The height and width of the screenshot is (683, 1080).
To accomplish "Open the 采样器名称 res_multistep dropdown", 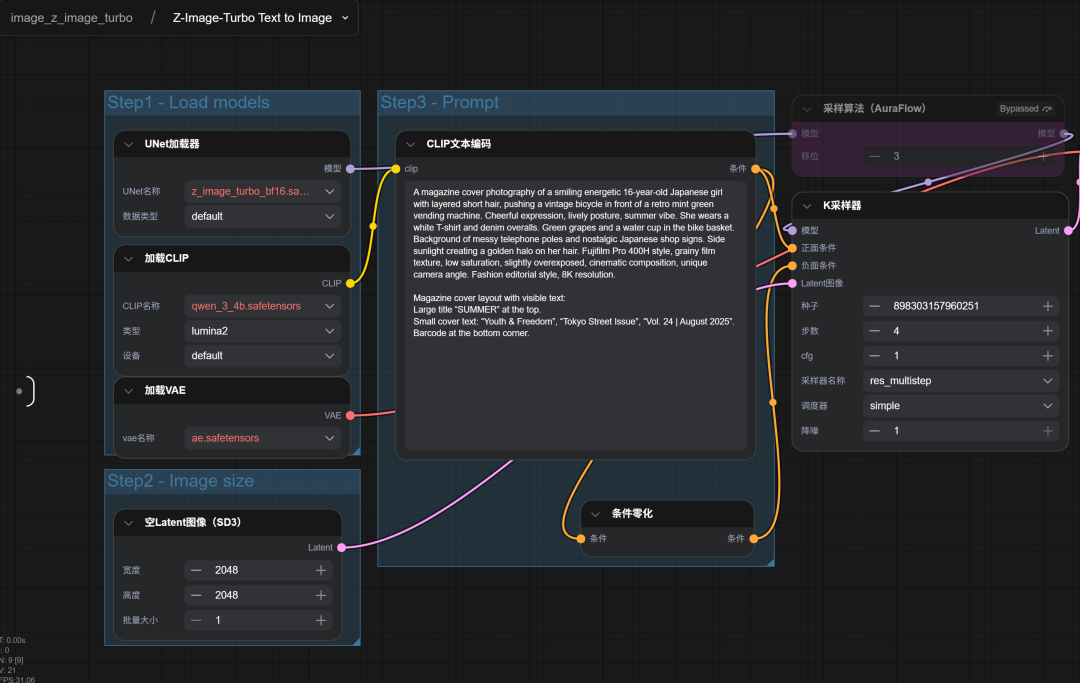I will 960,381.
